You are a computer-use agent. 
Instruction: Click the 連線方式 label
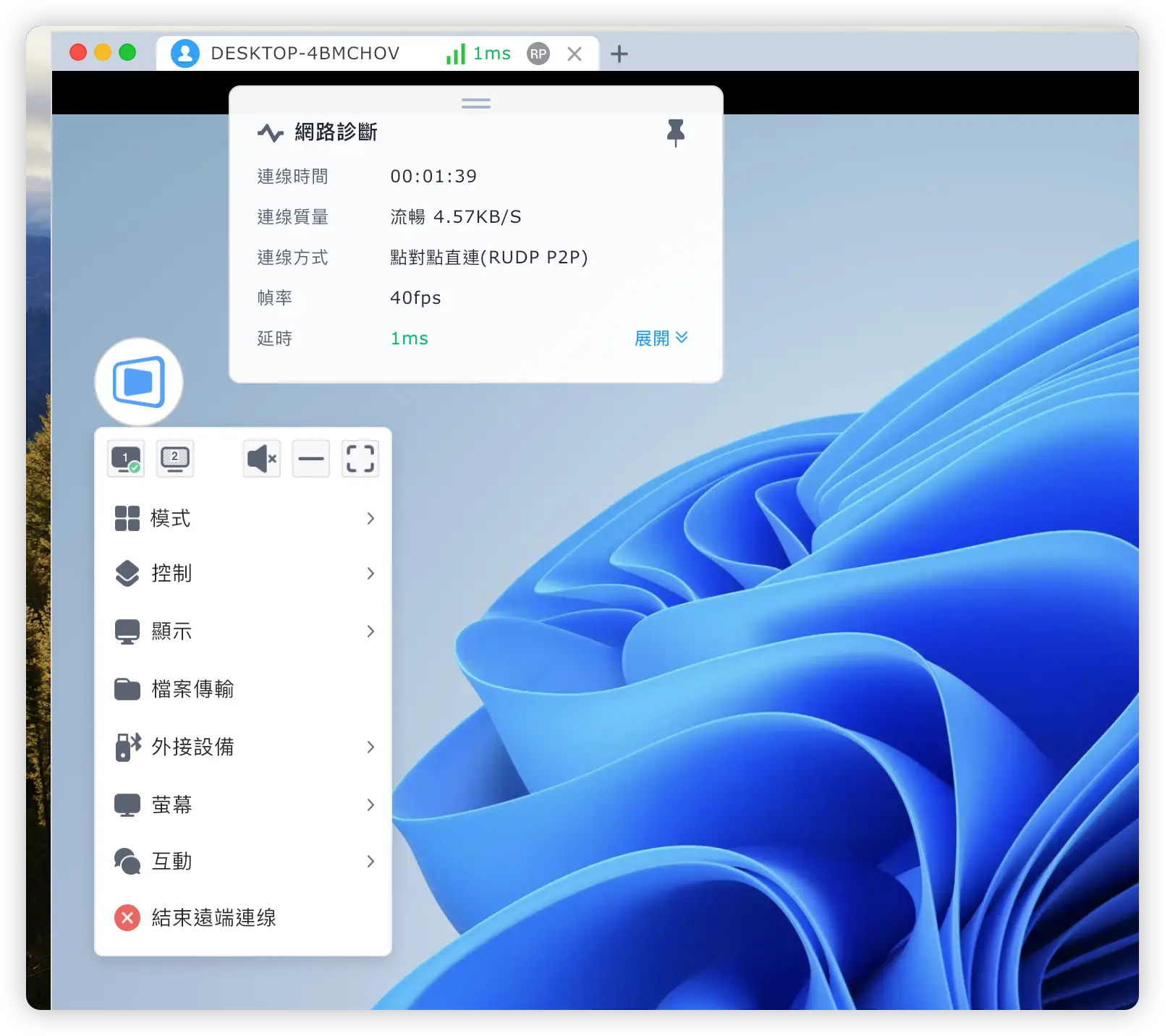click(293, 258)
